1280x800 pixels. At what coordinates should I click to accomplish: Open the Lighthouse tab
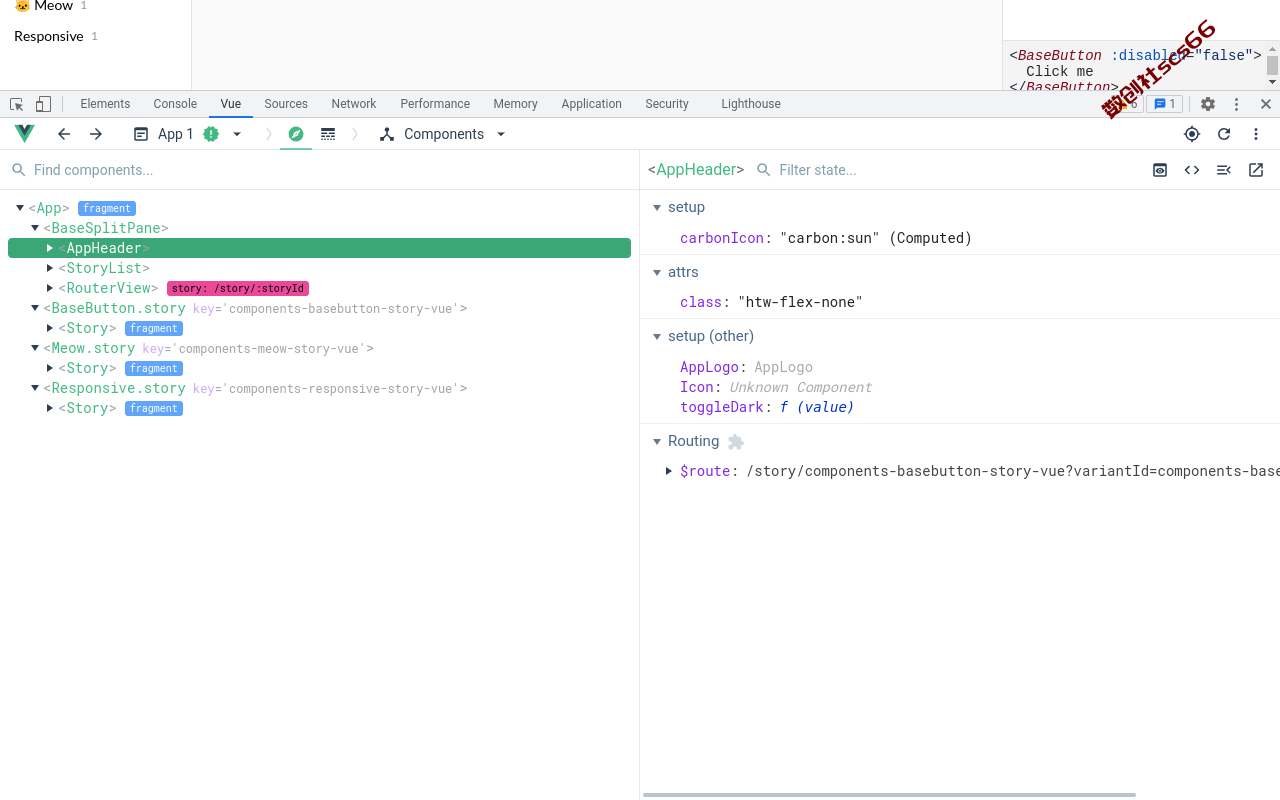click(x=751, y=104)
